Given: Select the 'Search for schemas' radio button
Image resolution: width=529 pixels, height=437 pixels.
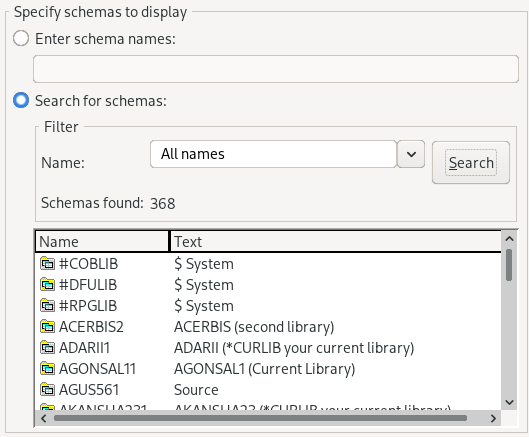Looking at the screenshot, I should pos(21,100).
